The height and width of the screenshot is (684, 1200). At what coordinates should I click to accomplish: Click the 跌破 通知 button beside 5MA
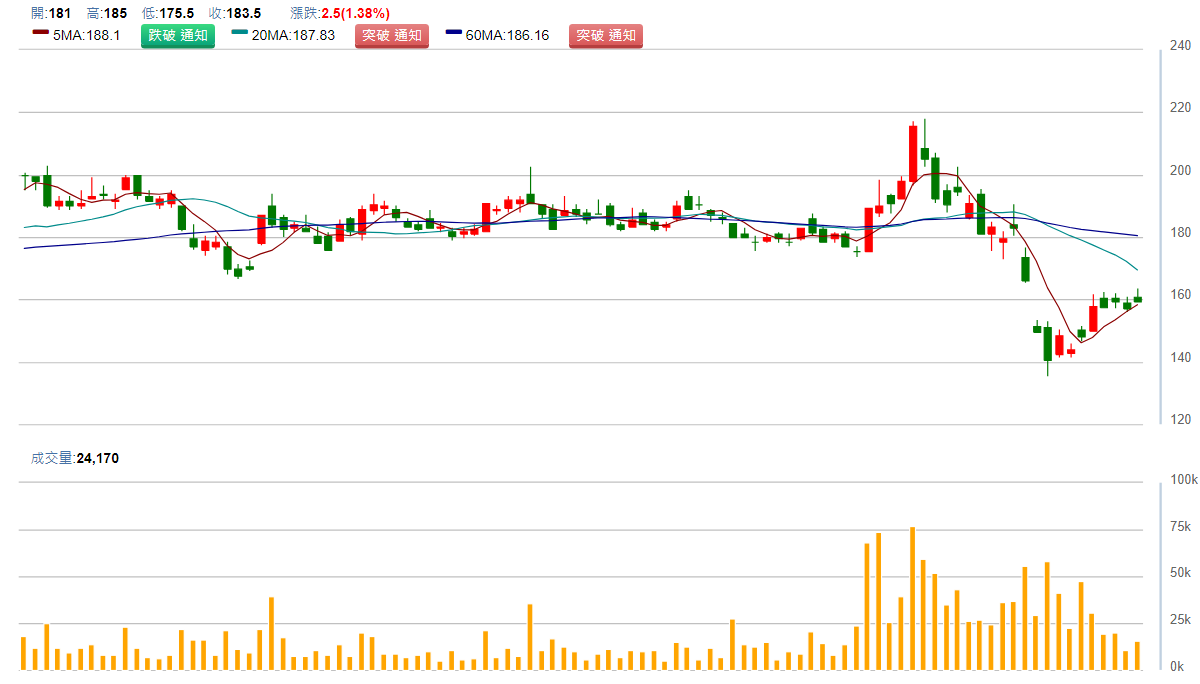click(178, 36)
